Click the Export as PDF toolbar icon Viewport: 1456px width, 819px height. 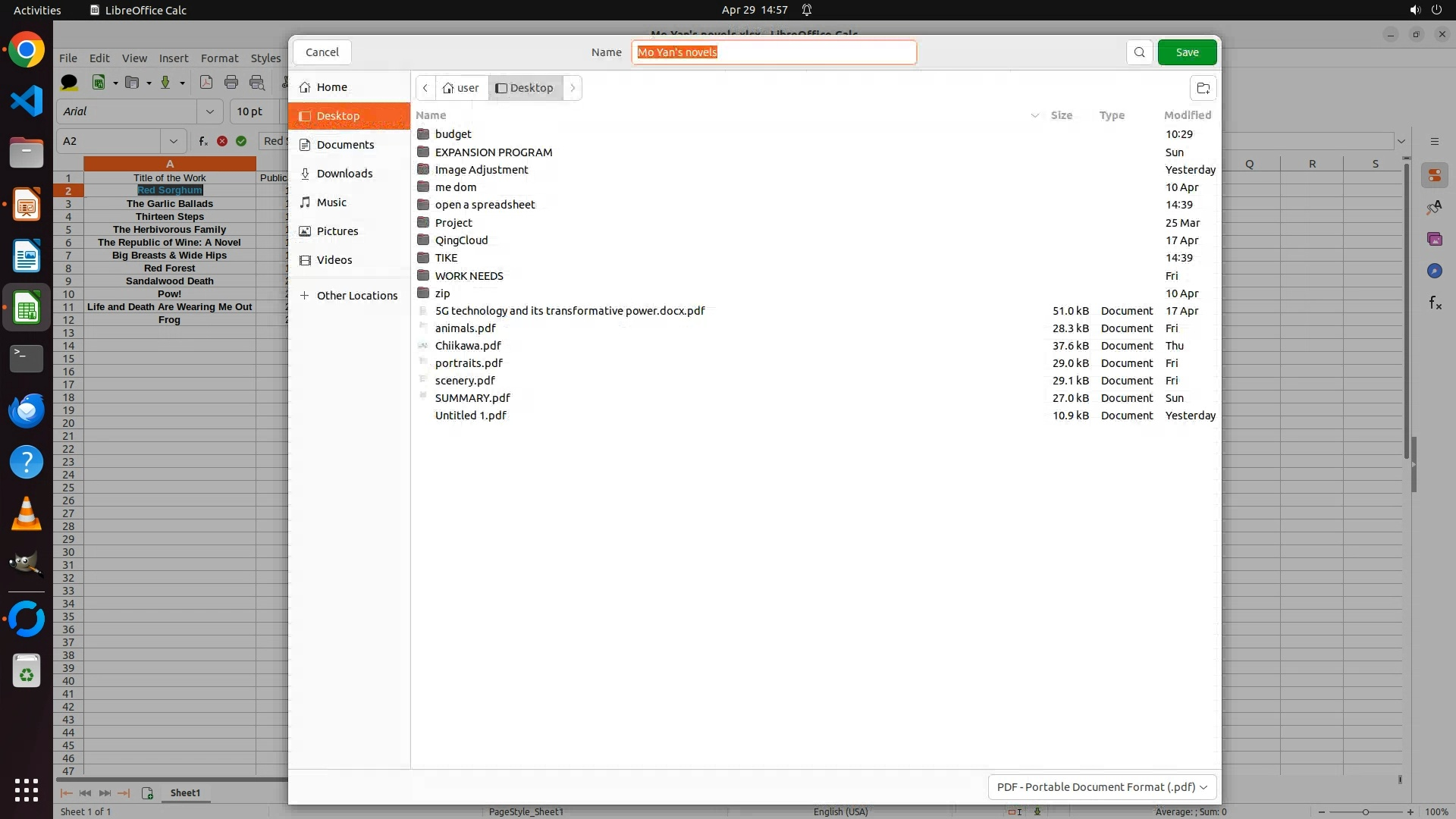[206, 83]
